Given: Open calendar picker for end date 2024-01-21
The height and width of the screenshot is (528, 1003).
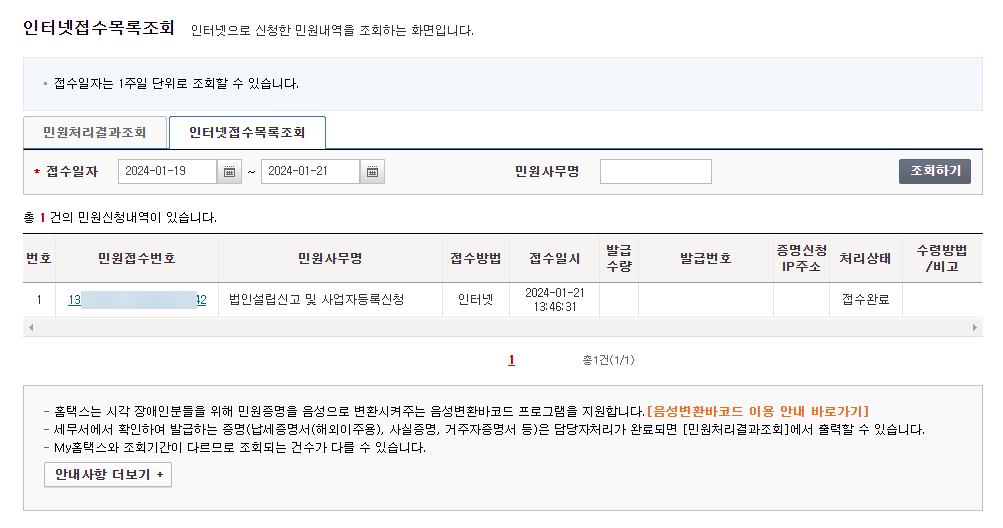Looking at the screenshot, I should [x=372, y=172].
